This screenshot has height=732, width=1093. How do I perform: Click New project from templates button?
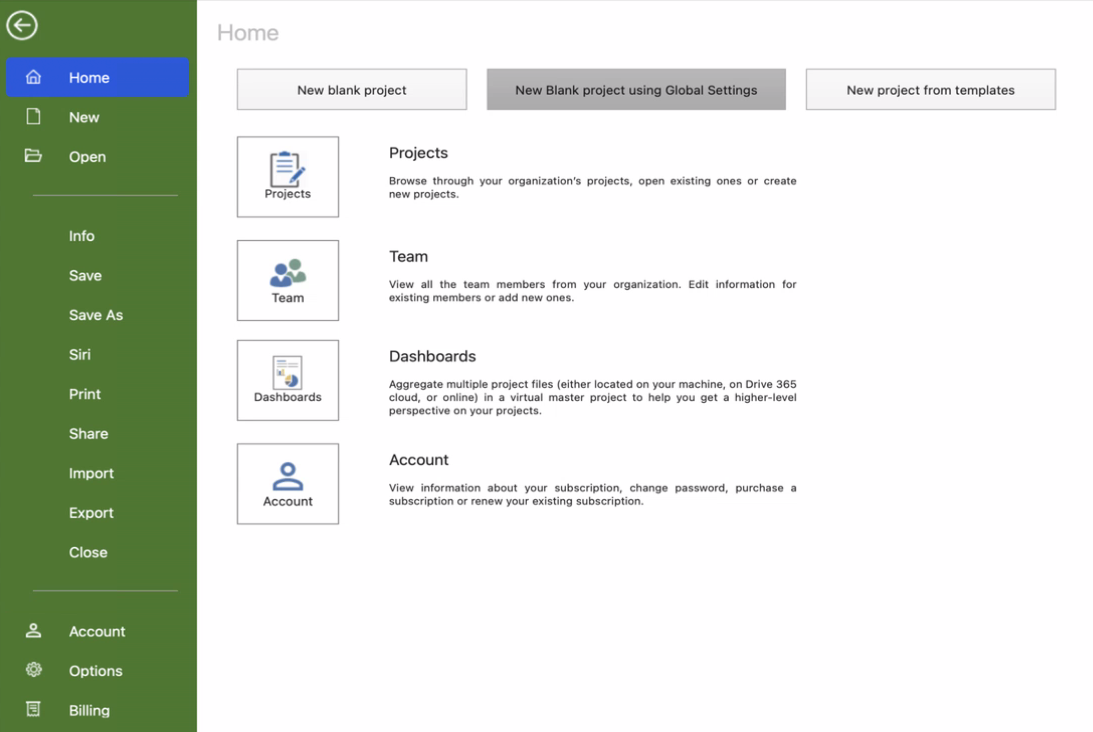pyautogui.click(x=931, y=89)
